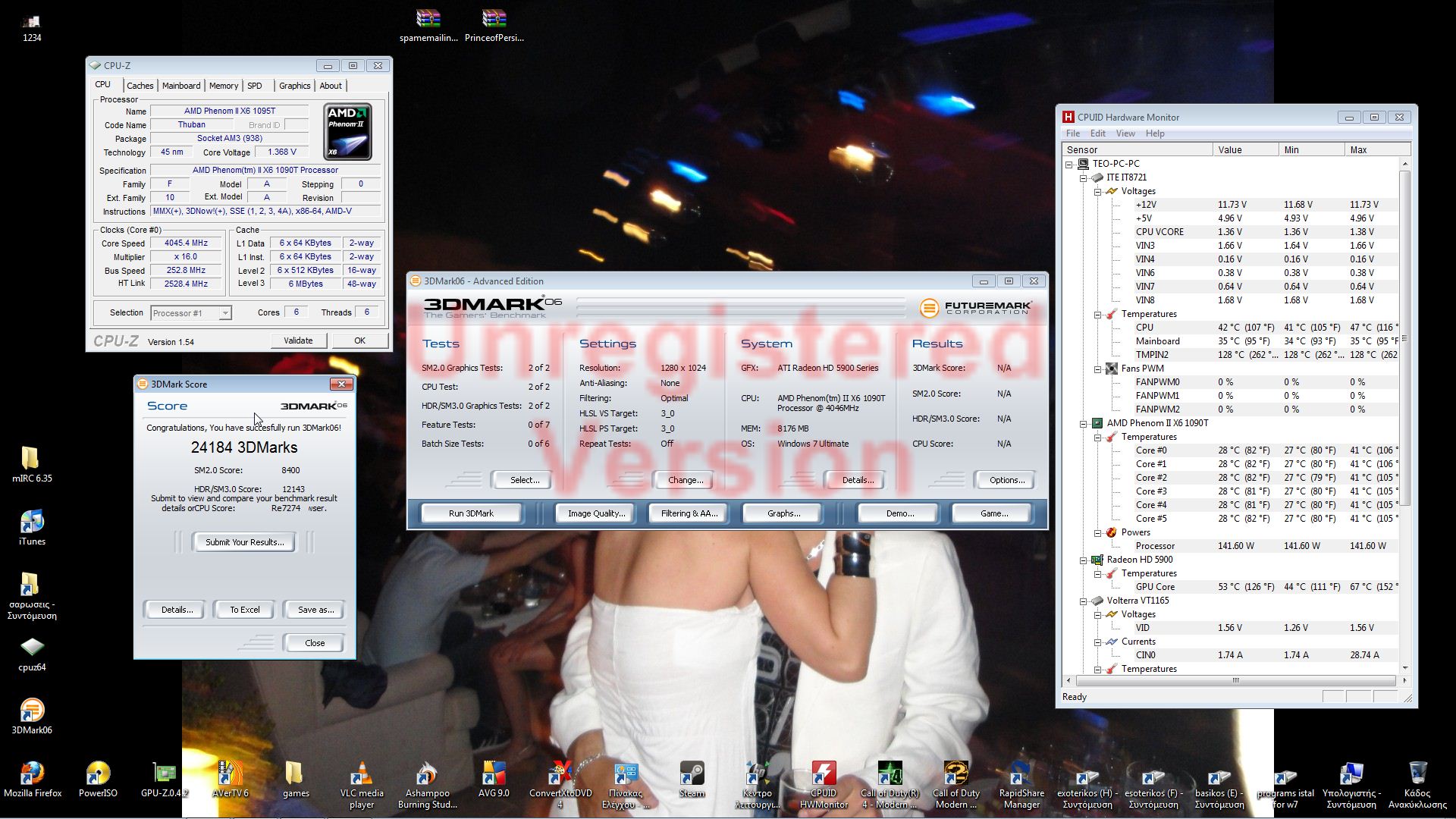Switch to the Caches tab in CPU-Z
This screenshot has height=819, width=1456.
coord(140,86)
